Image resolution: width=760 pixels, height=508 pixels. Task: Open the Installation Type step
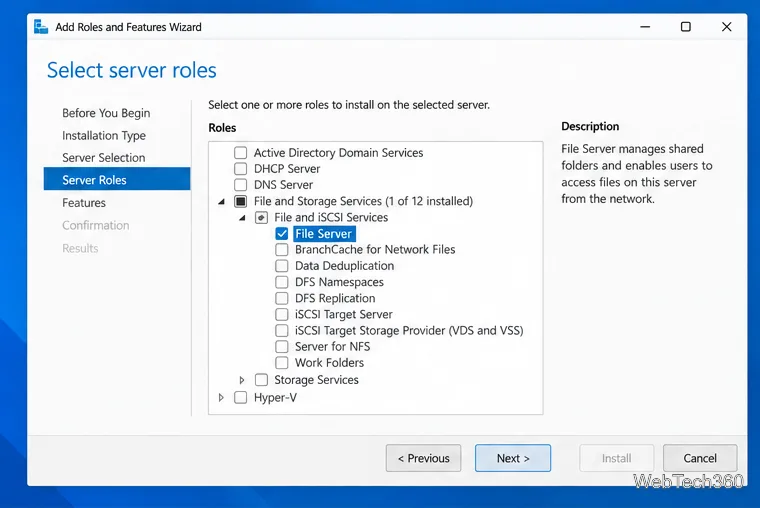pos(104,135)
